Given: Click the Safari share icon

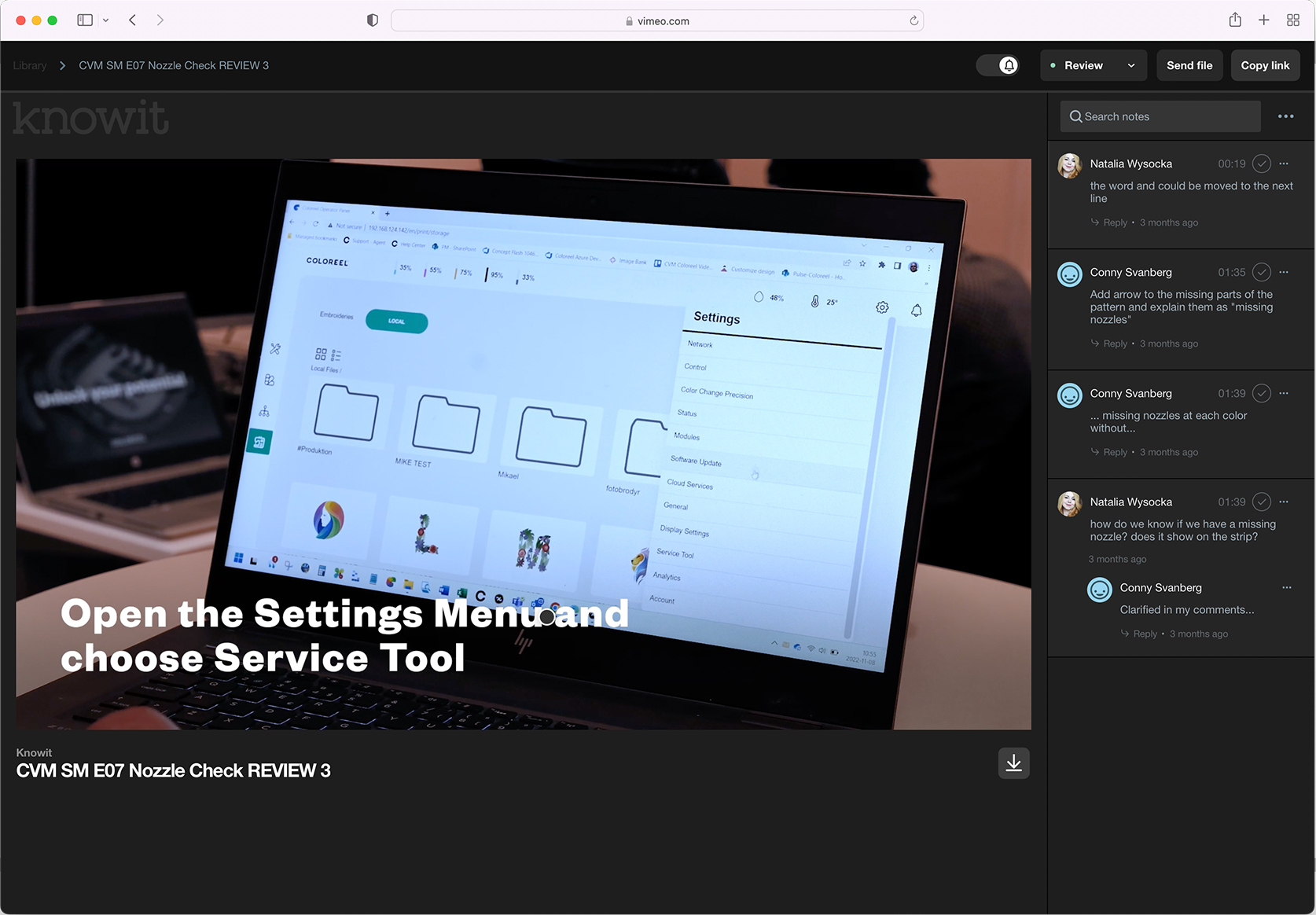Looking at the screenshot, I should pos(1234,20).
